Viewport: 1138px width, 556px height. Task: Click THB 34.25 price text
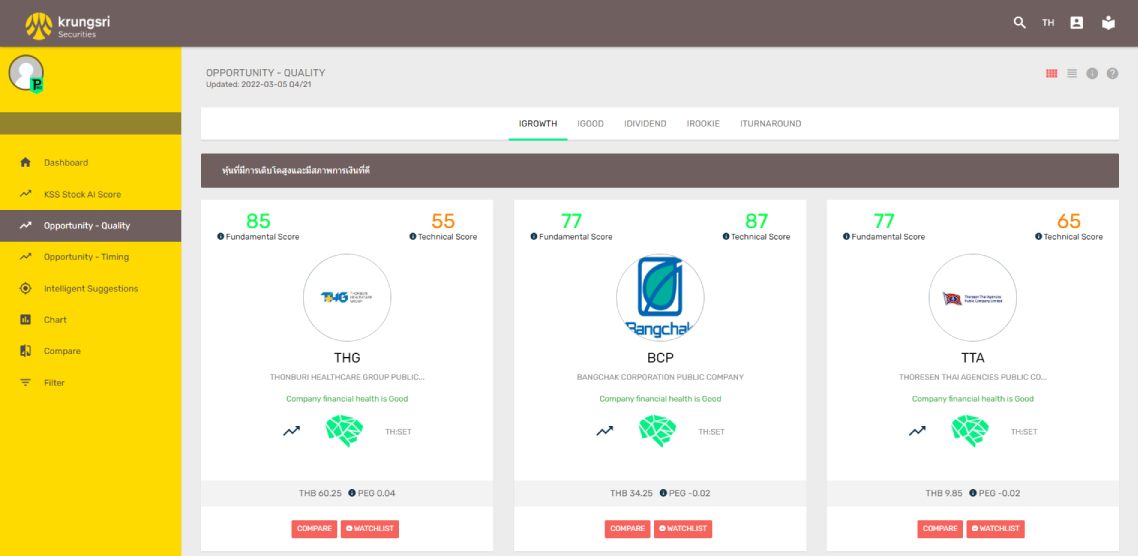click(631, 494)
